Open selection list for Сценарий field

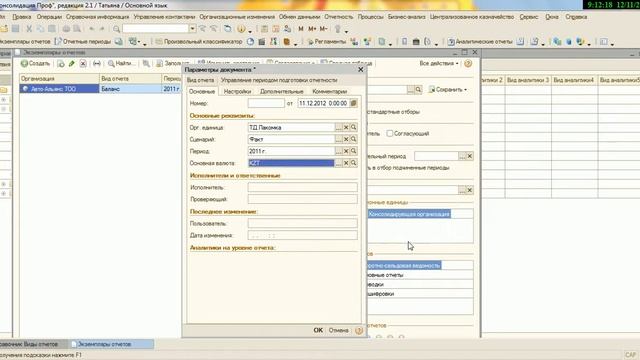tap(338, 139)
